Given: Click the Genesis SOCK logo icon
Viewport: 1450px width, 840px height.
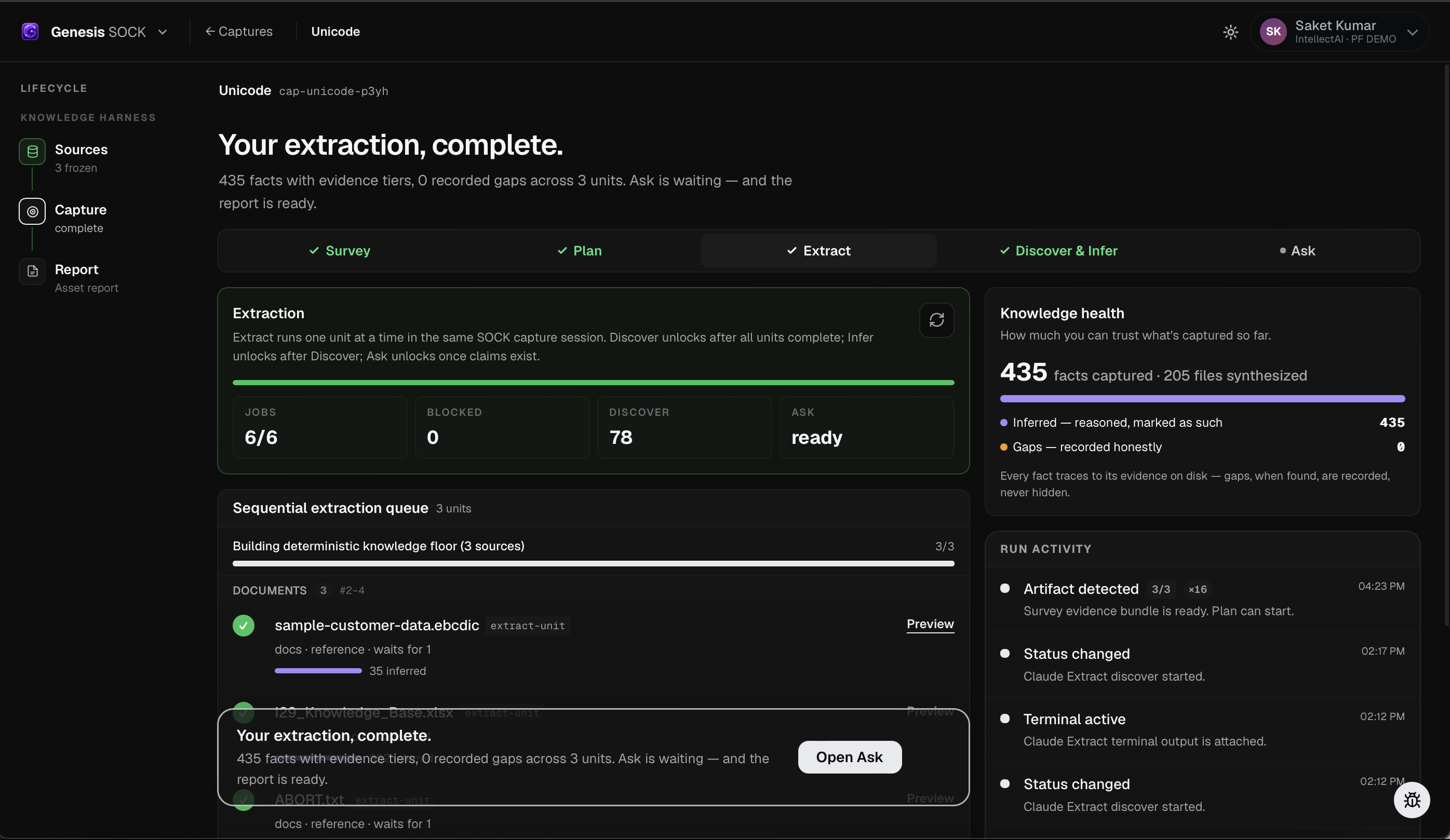Looking at the screenshot, I should (30, 31).
